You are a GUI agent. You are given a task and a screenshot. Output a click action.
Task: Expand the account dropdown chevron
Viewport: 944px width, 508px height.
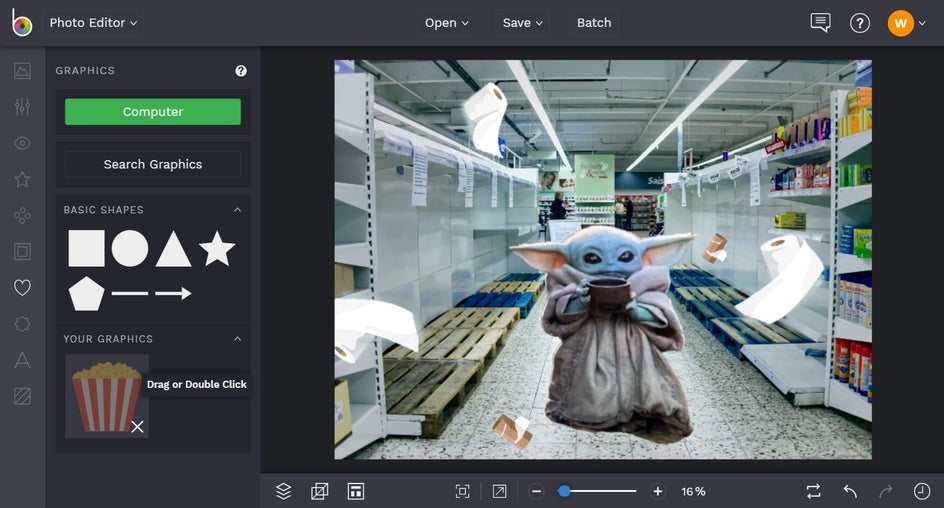pos(922,23)
